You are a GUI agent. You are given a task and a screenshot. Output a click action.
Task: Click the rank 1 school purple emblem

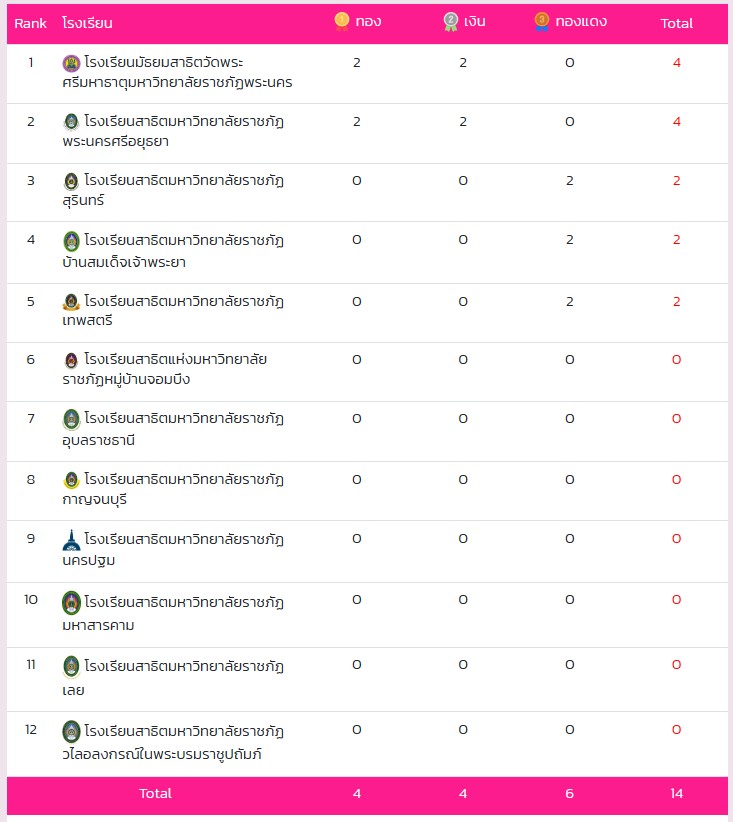point(71,63)
